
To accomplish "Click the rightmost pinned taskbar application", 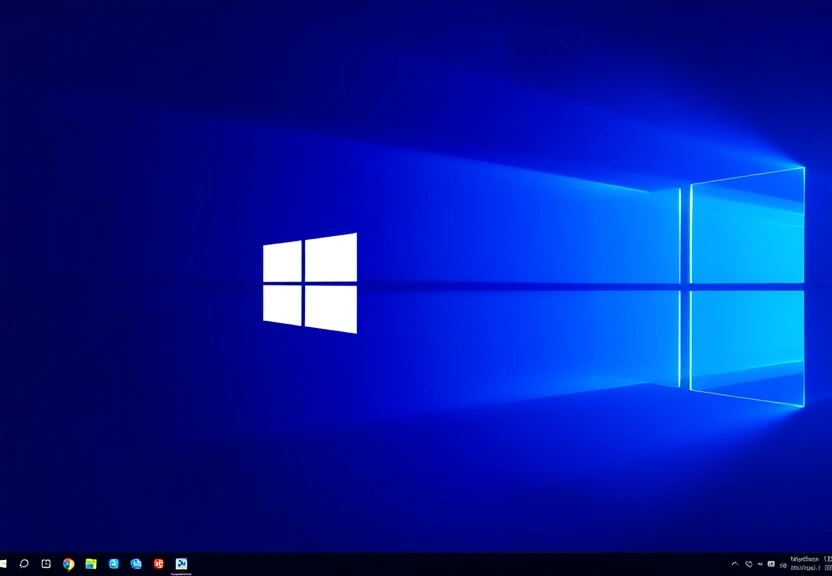I will click(x=183, y=563).
